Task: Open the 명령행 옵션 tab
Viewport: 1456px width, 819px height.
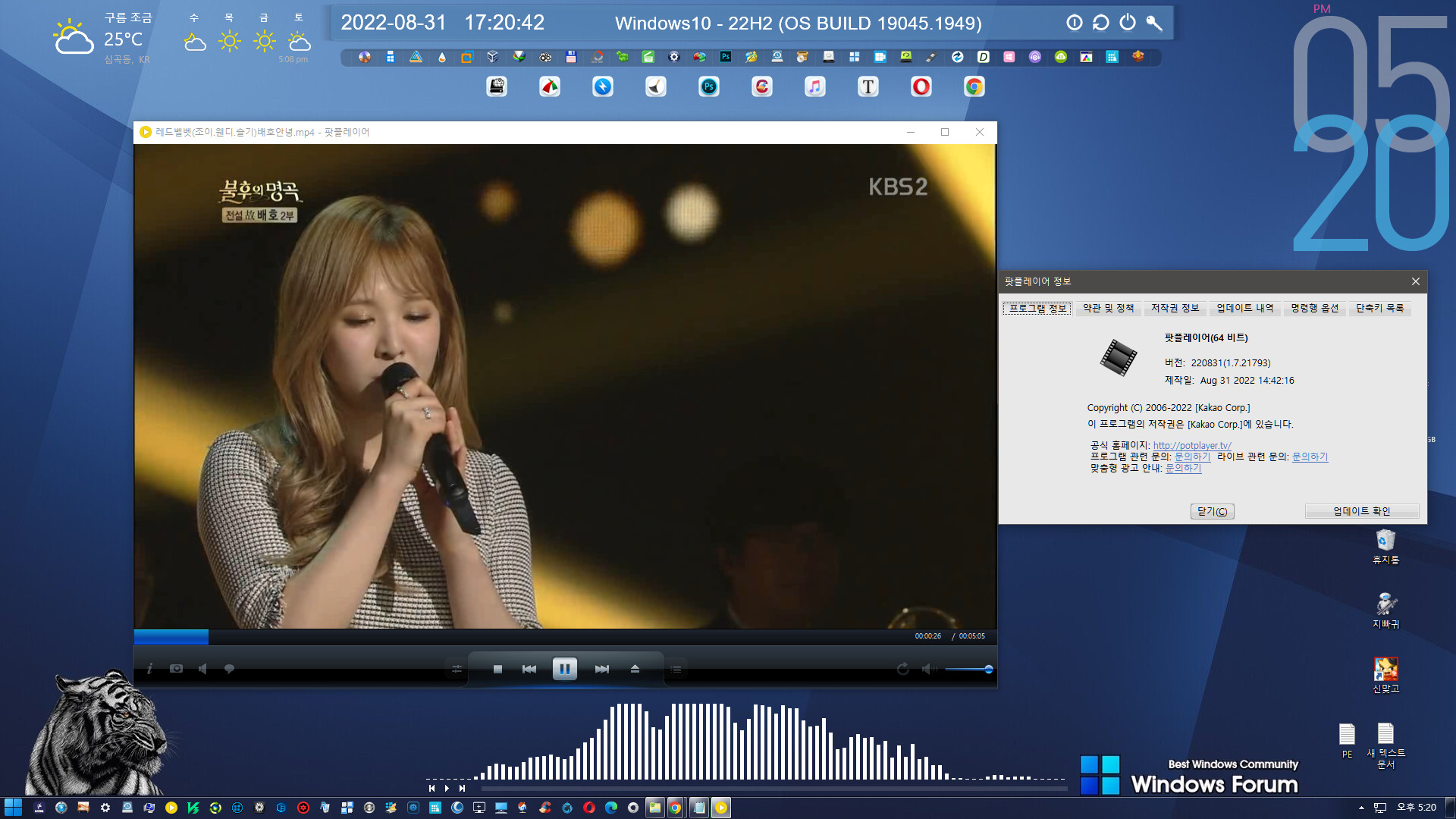Action: [1314, 308]
